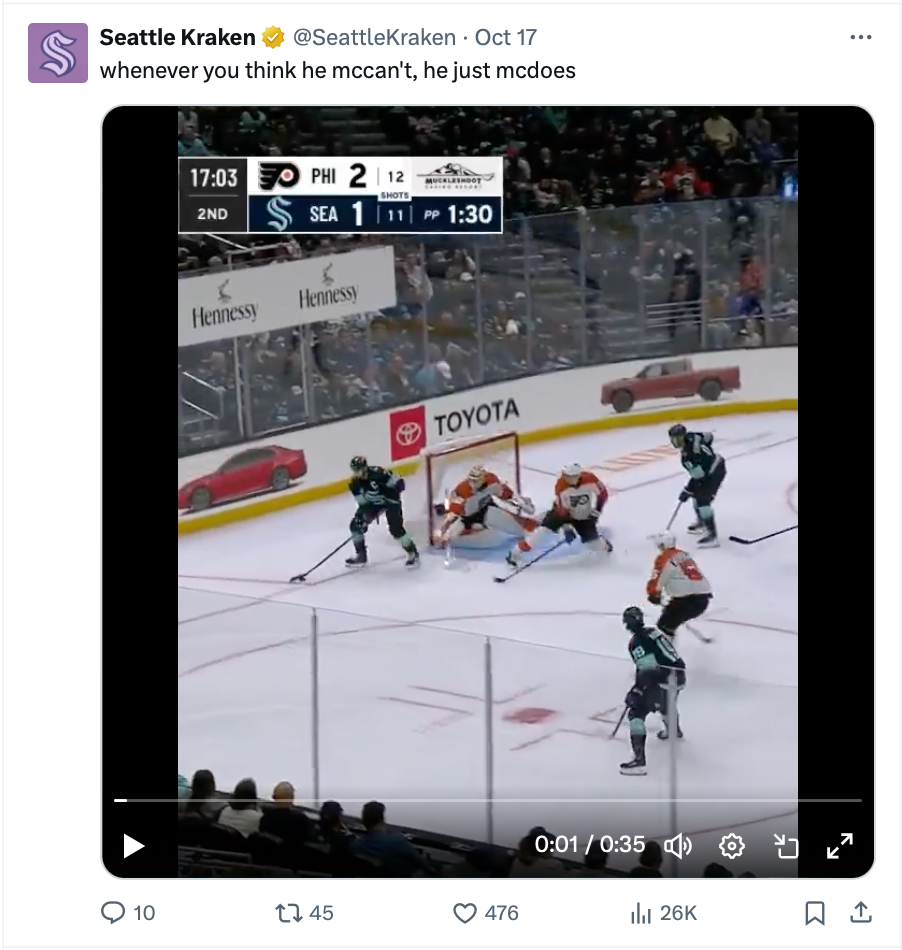Bookmark this Kraken post
The width and height of the screenshot is (902, 950).
point(815,913)
